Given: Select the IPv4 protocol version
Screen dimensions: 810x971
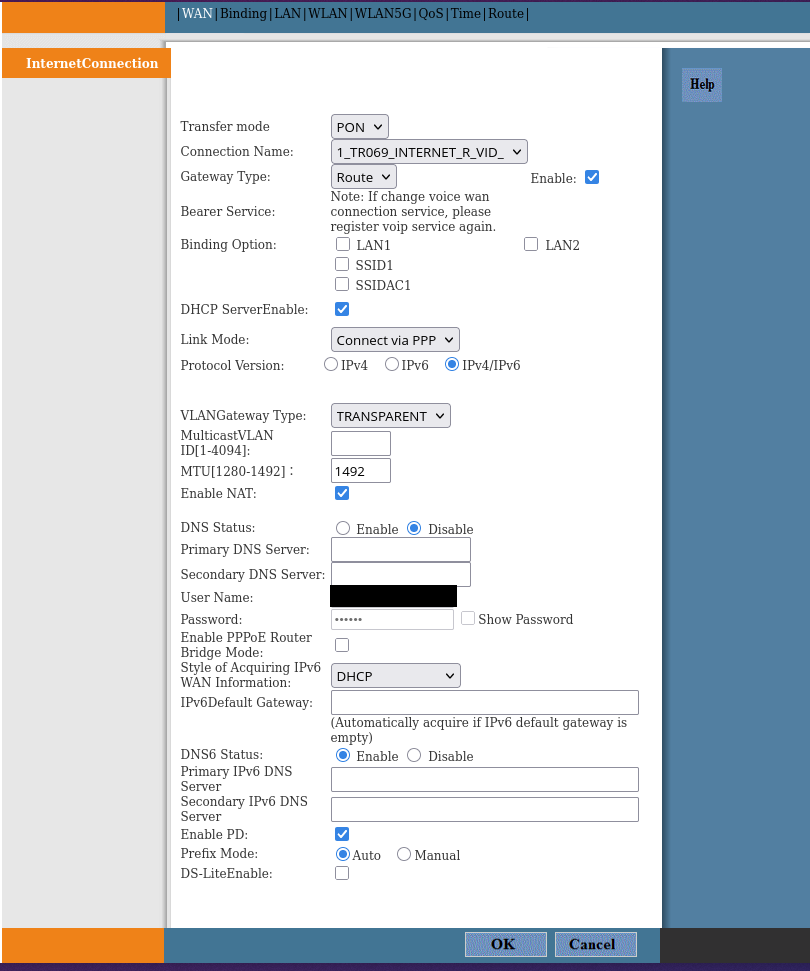Looking at the screenshot, I should click(330, 364).
